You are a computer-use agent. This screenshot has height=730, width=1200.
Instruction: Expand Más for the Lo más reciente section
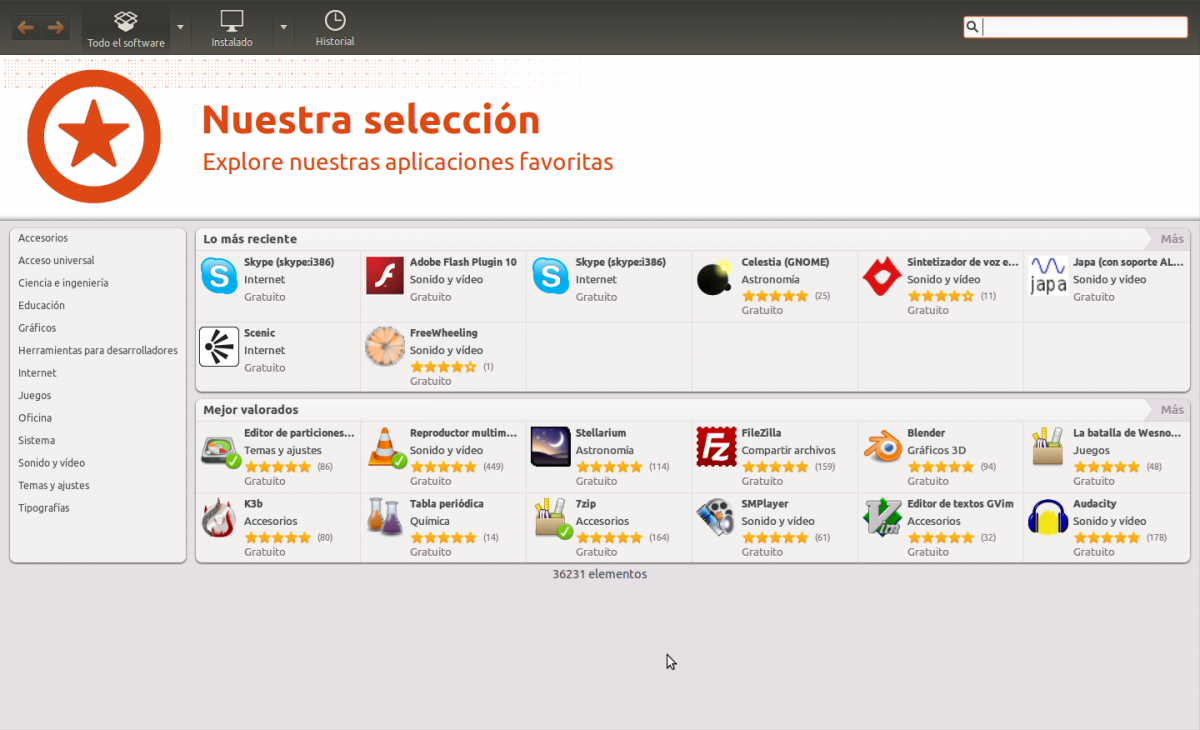pyautogui.click(x=1170, y=239)
